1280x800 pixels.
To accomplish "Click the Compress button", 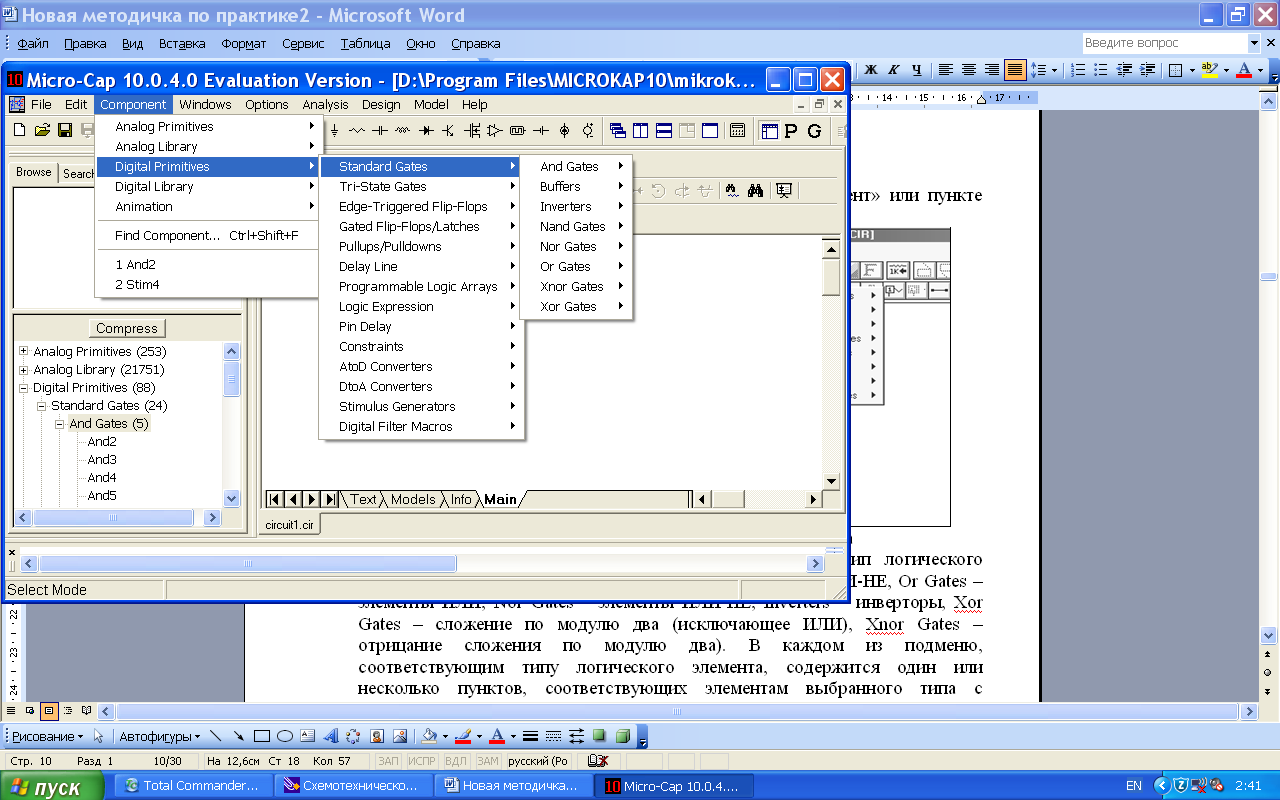I will tap(127, 328).
